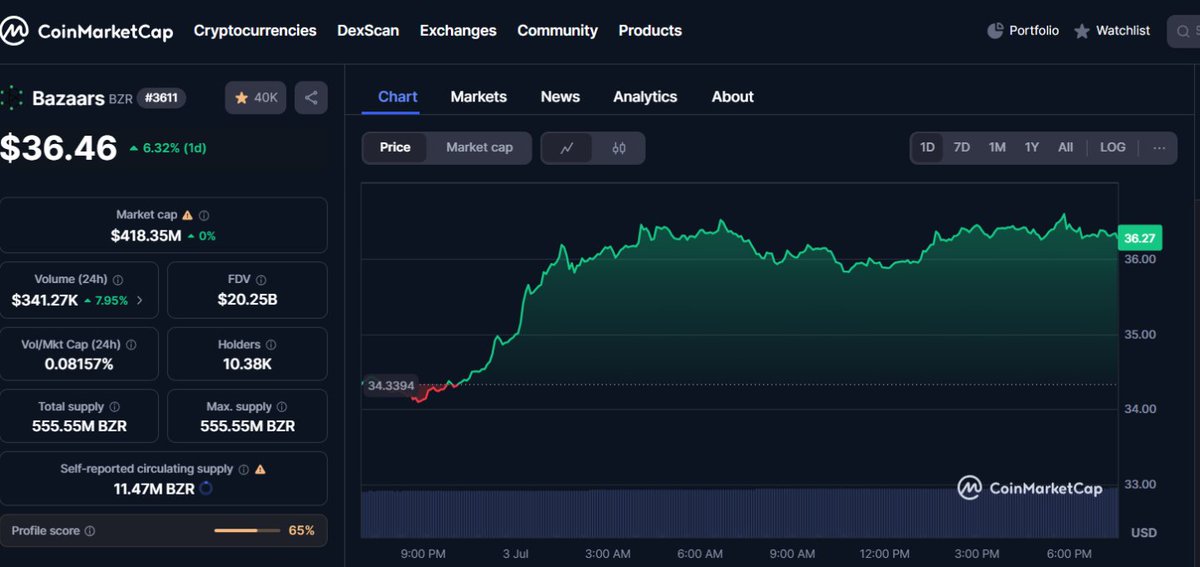This screenshot has height=567, width=1200.
Task: Click the $341.27K volume value
Action: coord(44,300)
